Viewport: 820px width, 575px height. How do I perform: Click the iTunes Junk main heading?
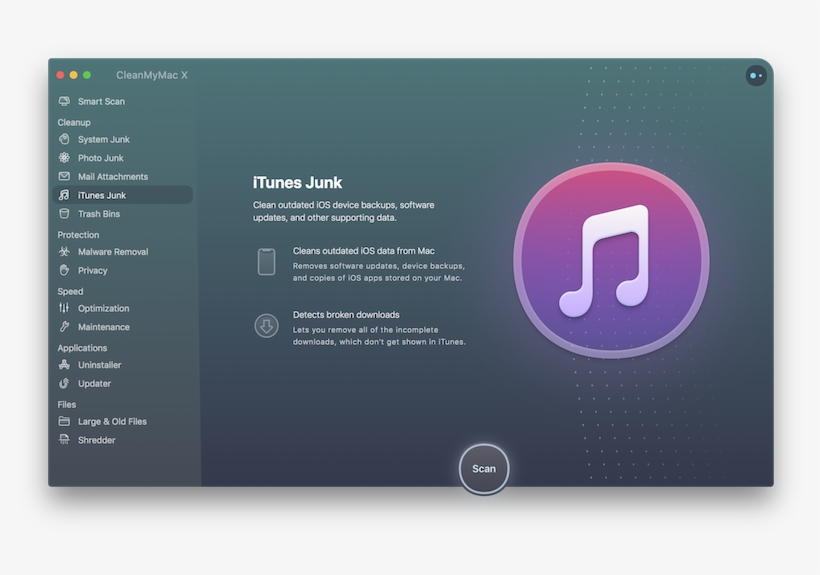[297, 182]
